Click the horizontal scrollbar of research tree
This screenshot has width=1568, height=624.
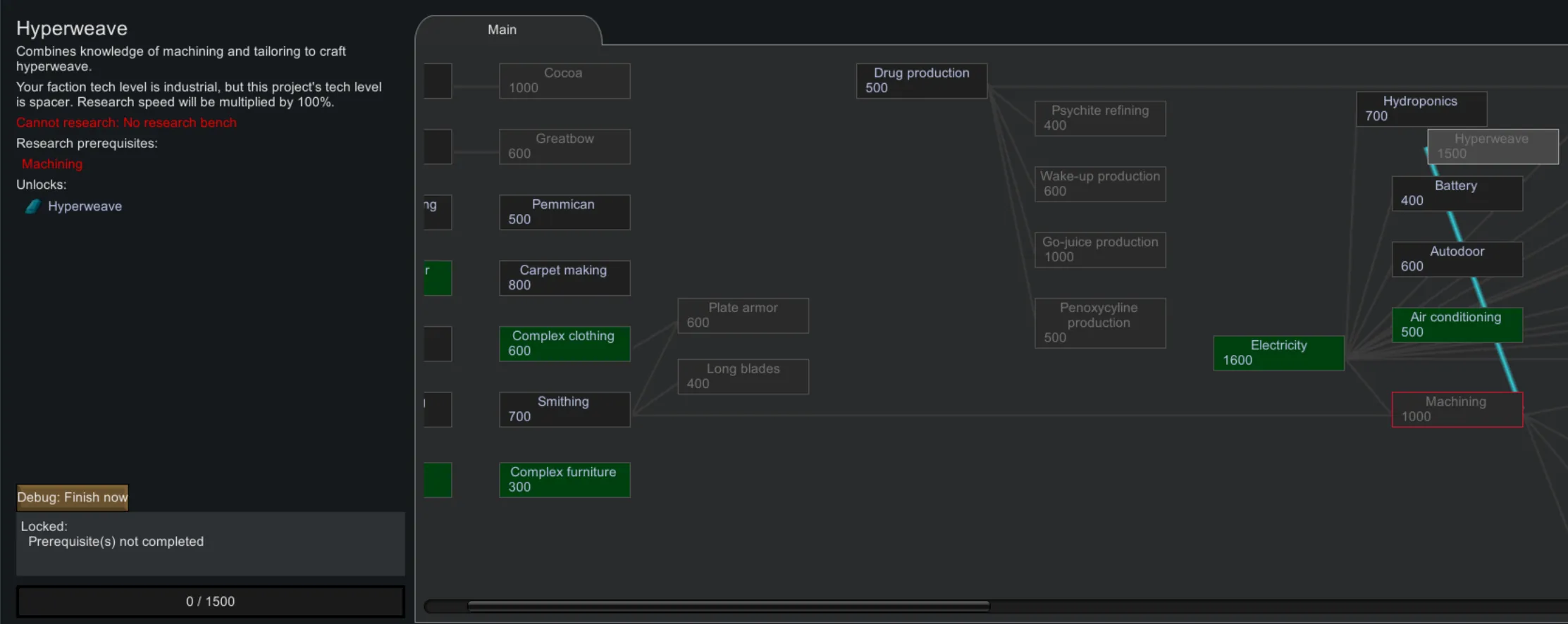point(728,606)
